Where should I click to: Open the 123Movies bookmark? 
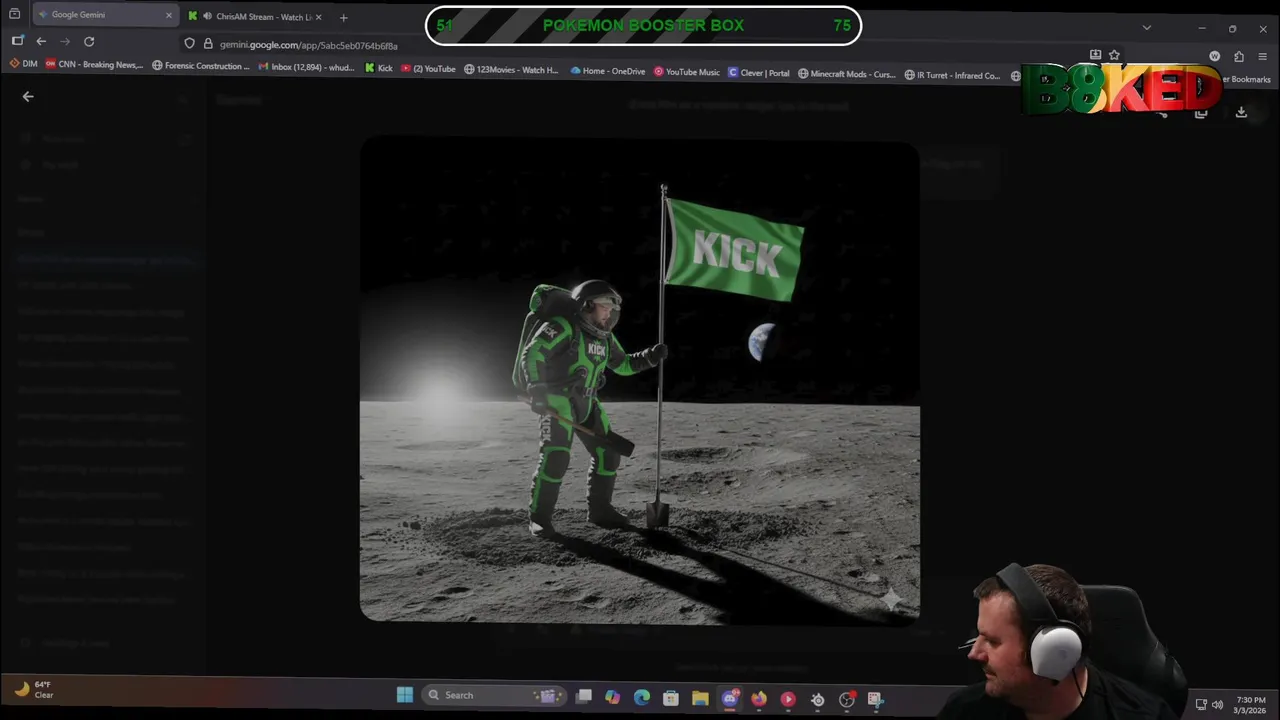[x=511, y=70]
